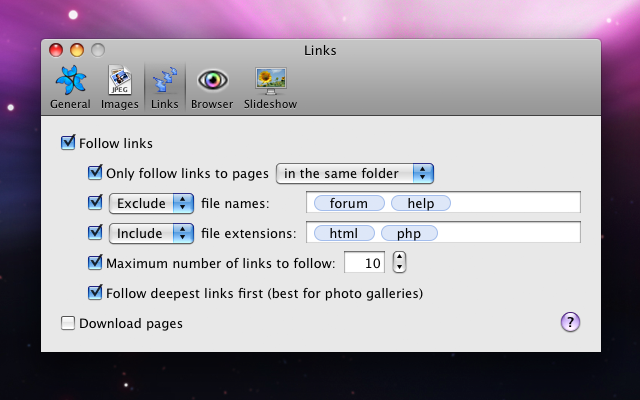Select the Links toolbar icon
The height and width of the screenshot is (400, 640).
164,87
